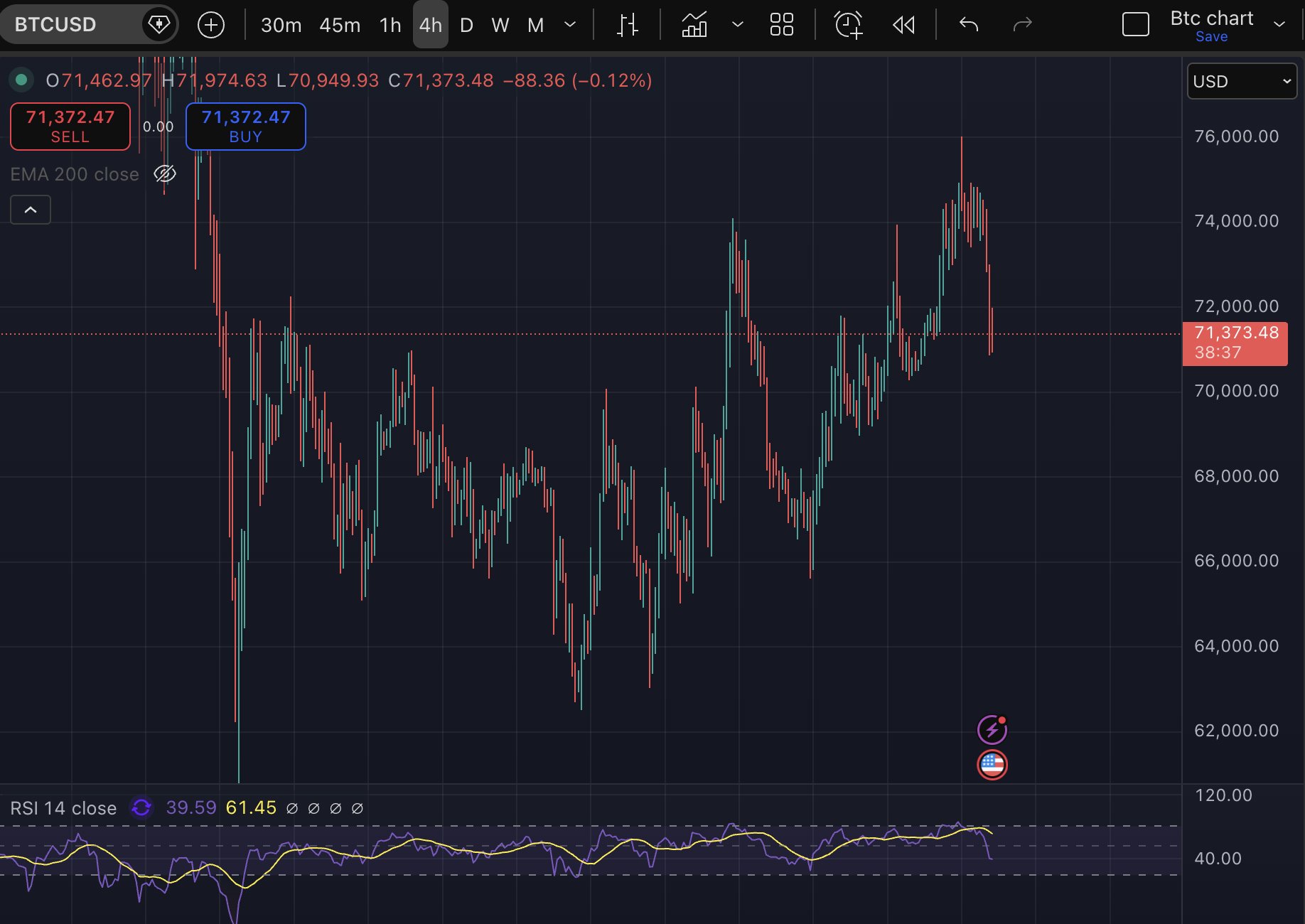Toggle the layout square checkbox icon
Screen dimensions: 1305x924
(1135, 25)
